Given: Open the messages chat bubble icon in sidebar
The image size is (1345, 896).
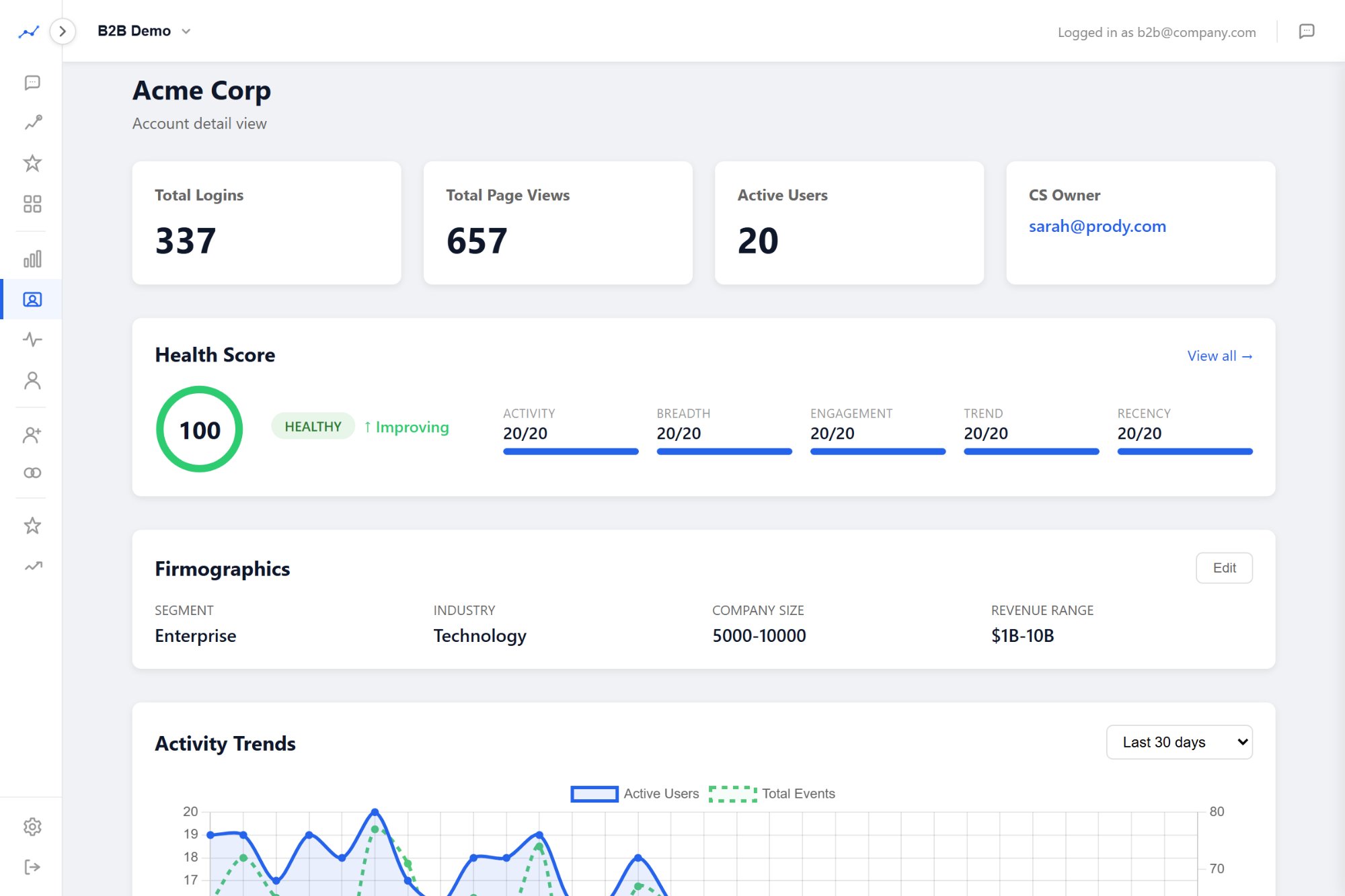Looking at the screenshot, I should [x=32, y=82].
